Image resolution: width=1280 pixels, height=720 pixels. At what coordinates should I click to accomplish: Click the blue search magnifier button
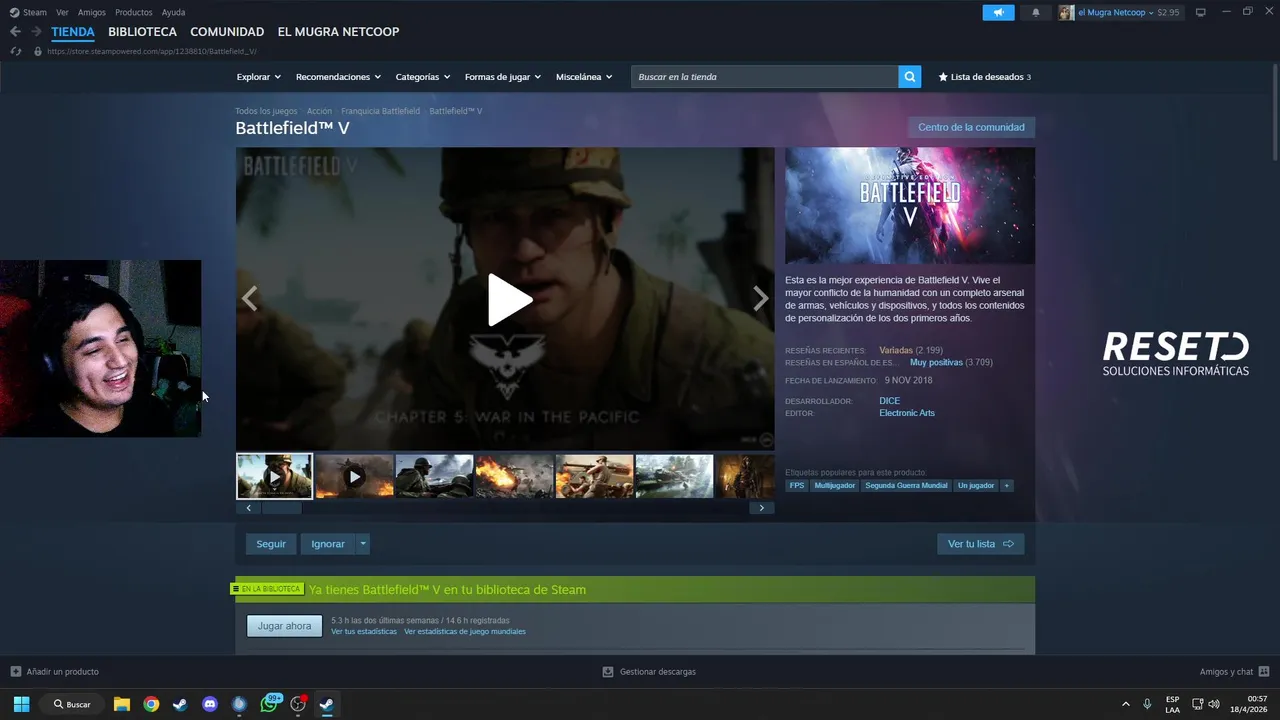click(909, 76)
